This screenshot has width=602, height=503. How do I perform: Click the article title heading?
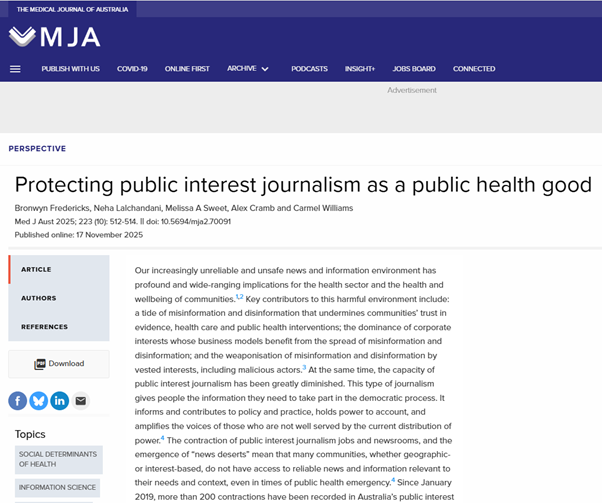(303, 185)
